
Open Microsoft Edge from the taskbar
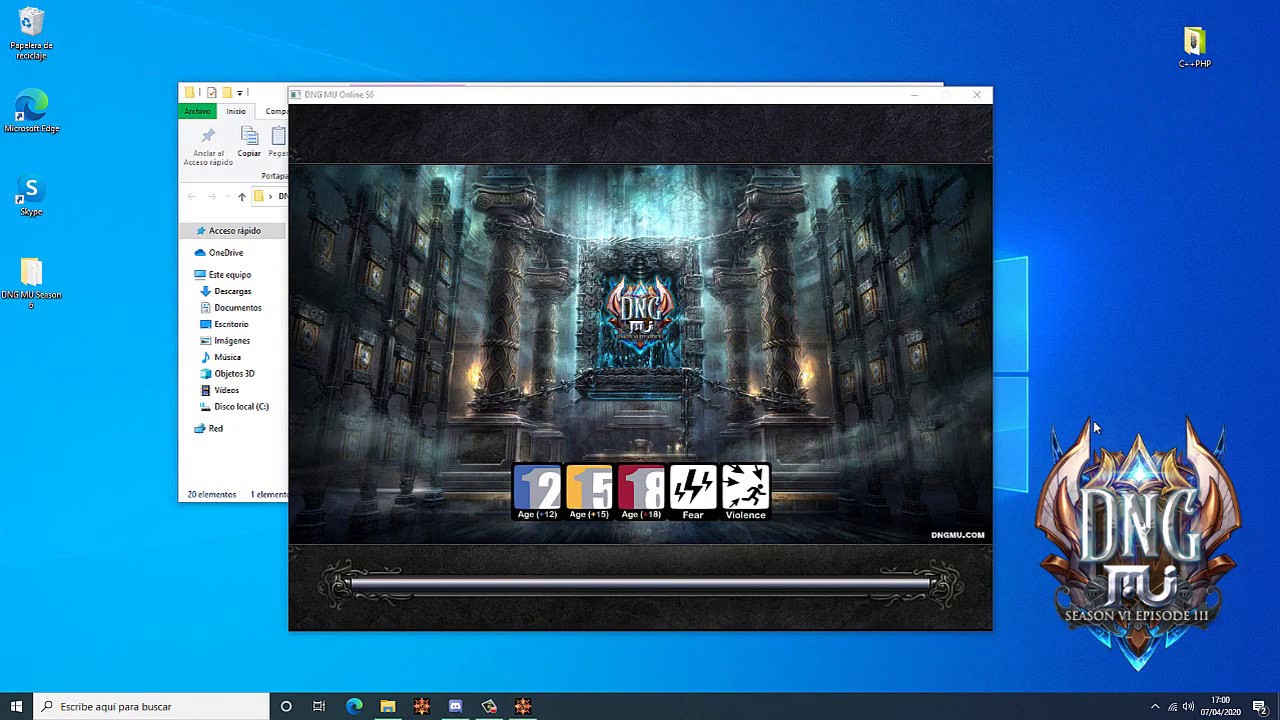coord(354,706)
